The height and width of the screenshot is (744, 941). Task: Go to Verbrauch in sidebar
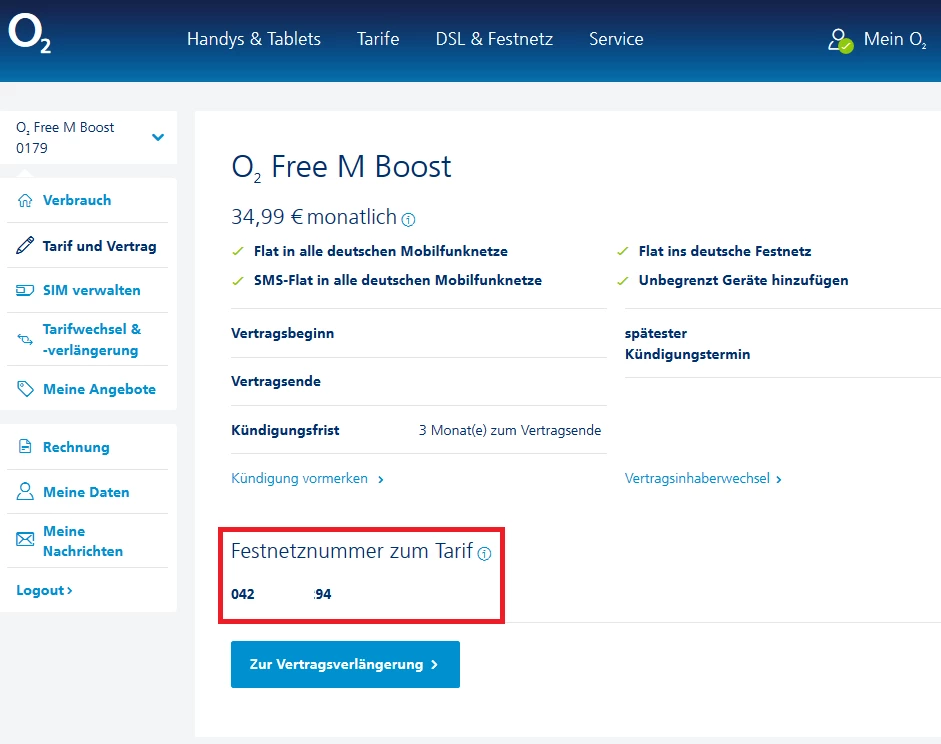[77, 200]
